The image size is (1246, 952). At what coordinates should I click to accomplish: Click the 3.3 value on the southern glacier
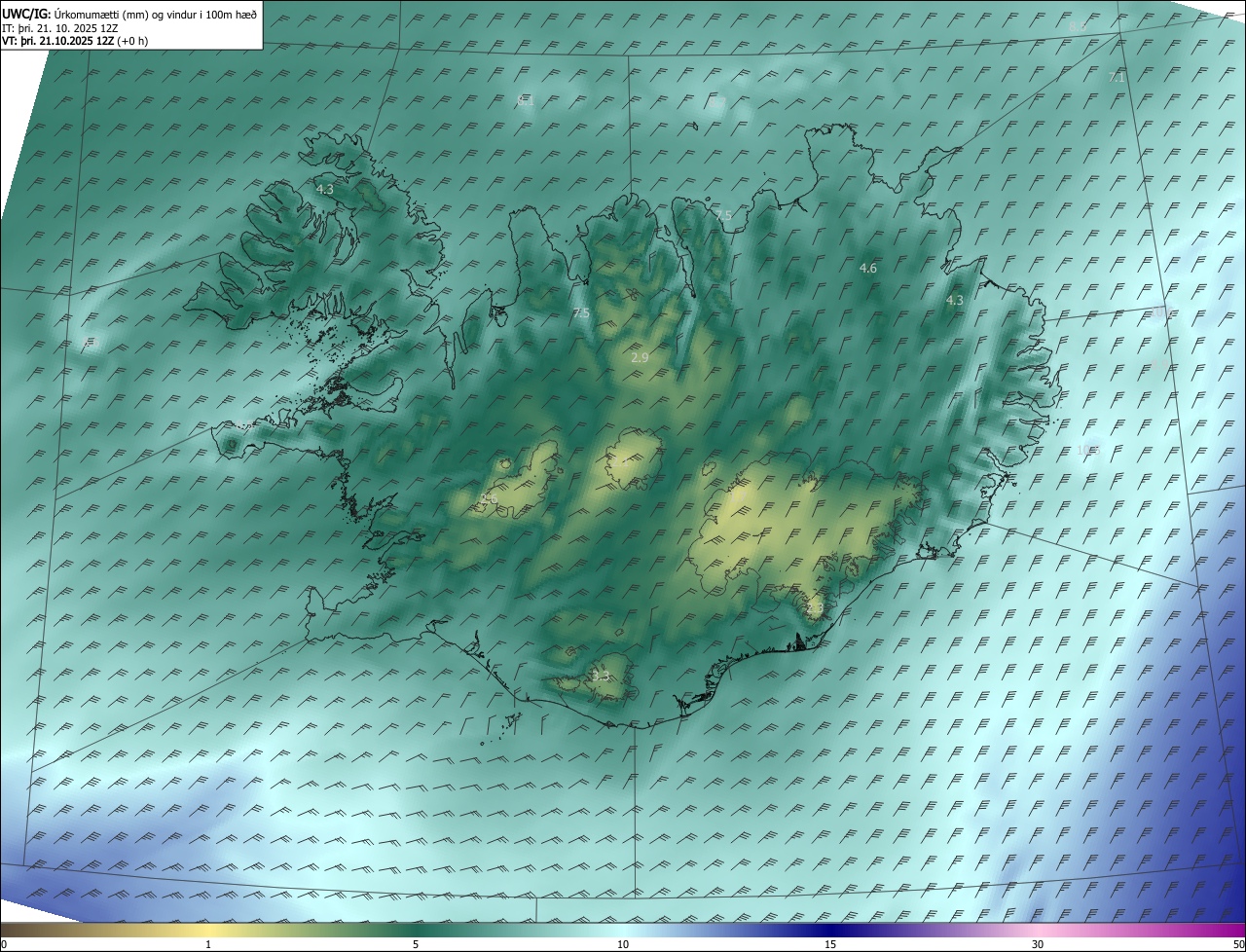tap(601, 676)
